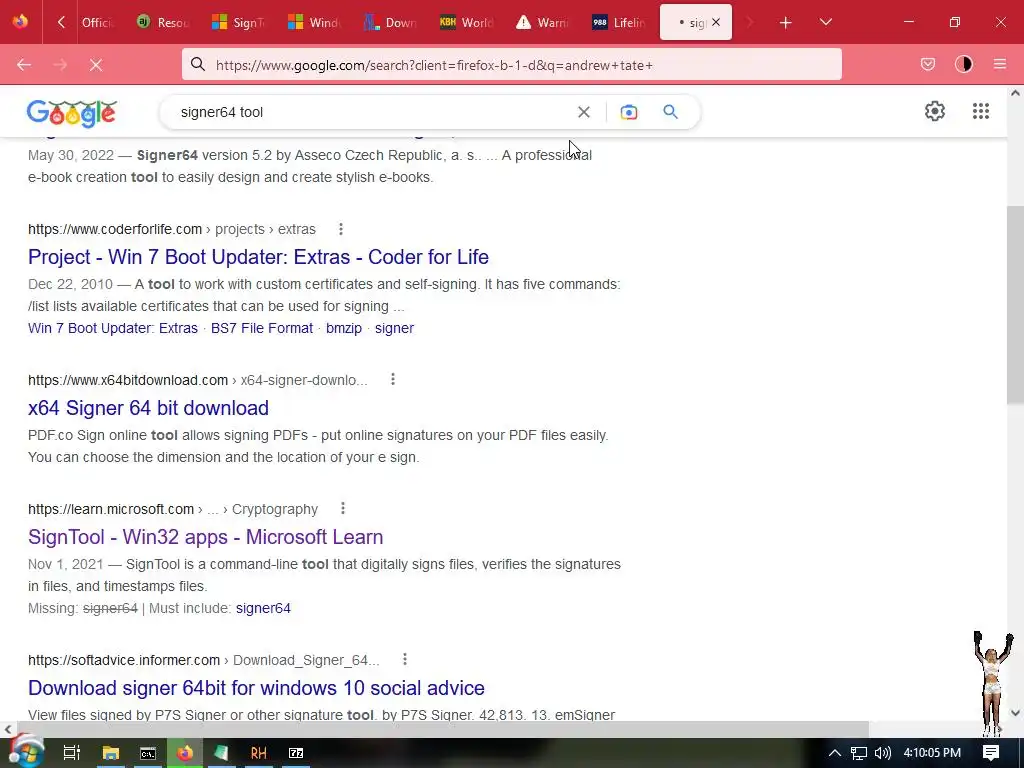Open the volume control tray icon
Viewport: 1024px width, 768px height.
point(882,753)
